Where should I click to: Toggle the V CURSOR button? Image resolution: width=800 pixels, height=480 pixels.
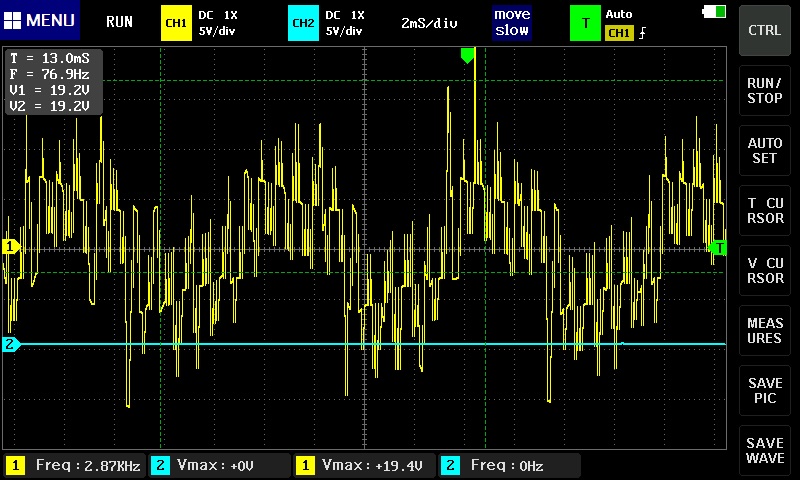pyautogui.click(x=765, y=270)
